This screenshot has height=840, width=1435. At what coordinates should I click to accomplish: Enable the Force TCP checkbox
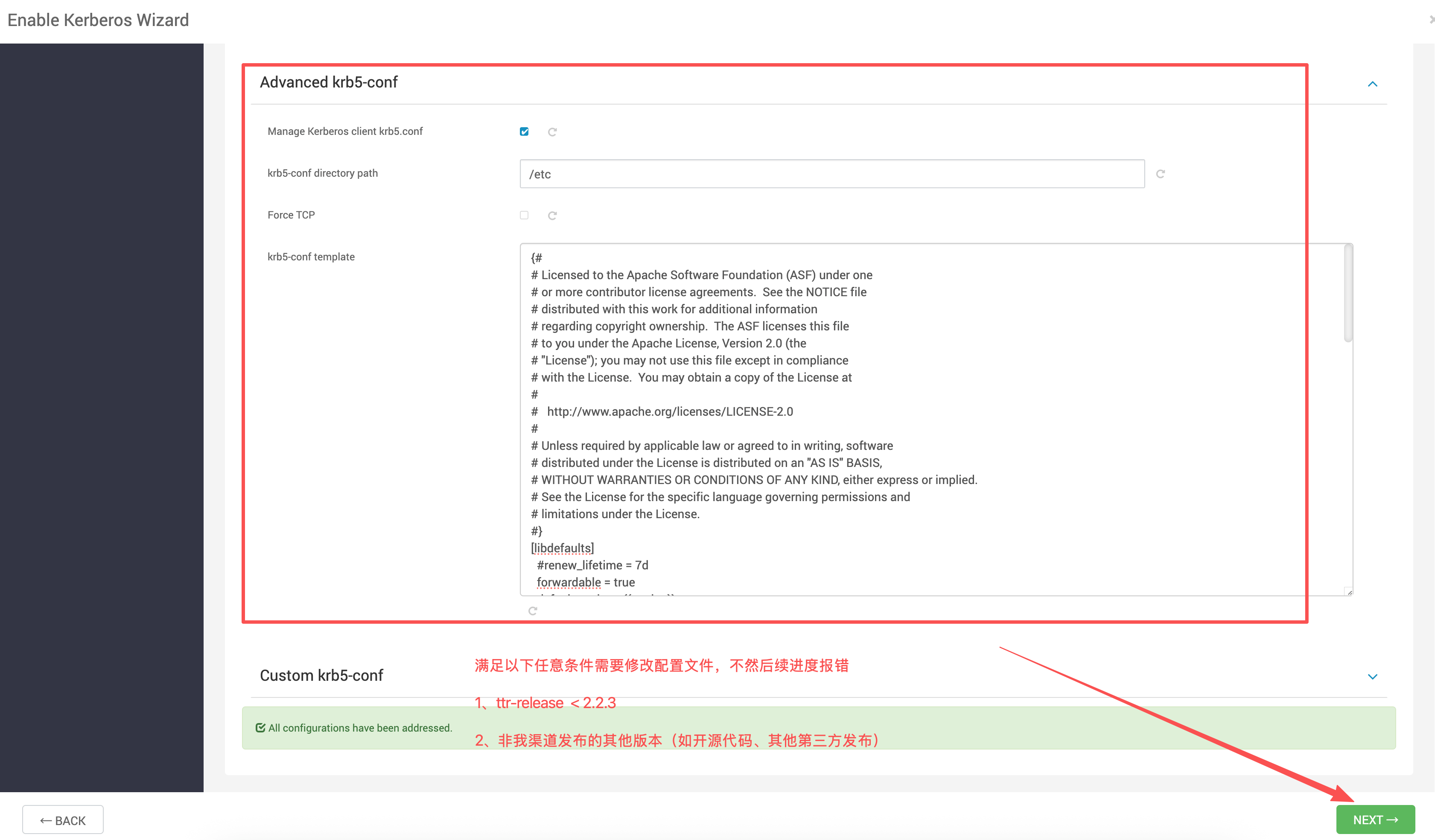pyautogui.click(x=524, y=215)
